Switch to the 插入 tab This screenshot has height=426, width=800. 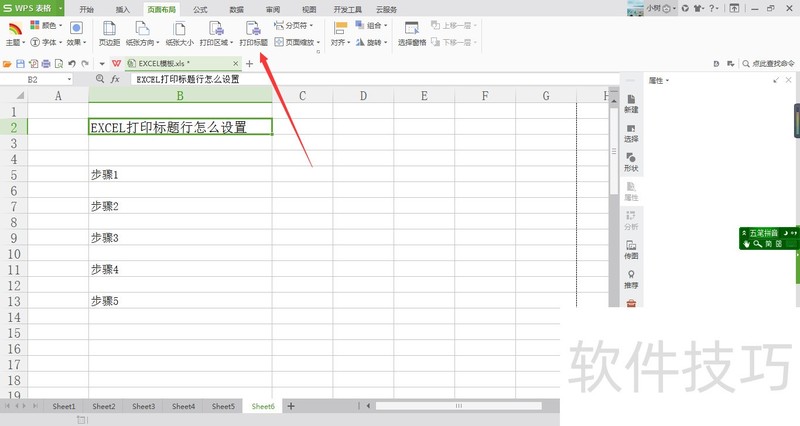point(122,9)
